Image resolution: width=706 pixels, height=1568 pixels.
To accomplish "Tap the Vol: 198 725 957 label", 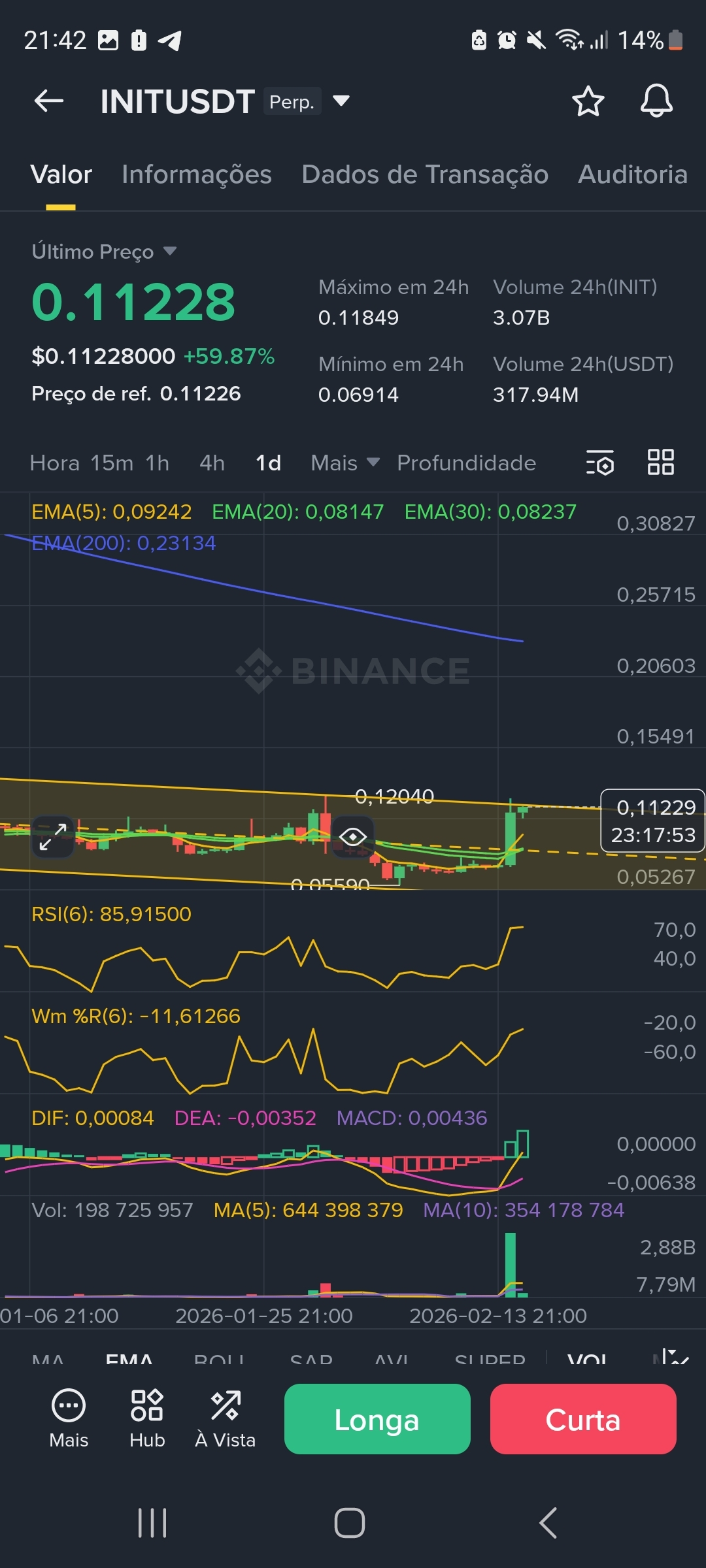I will pyautogui.click(x=112, y=1210).
